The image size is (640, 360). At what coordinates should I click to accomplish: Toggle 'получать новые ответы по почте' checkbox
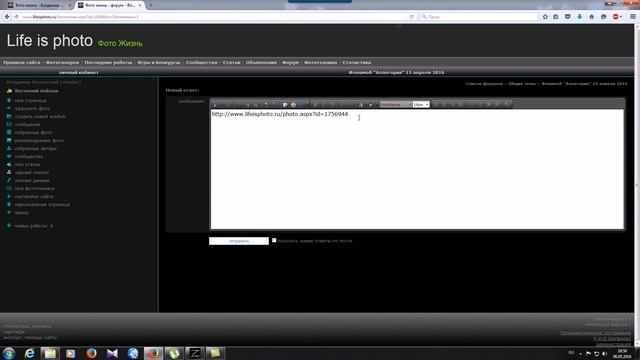click(274, 240)
